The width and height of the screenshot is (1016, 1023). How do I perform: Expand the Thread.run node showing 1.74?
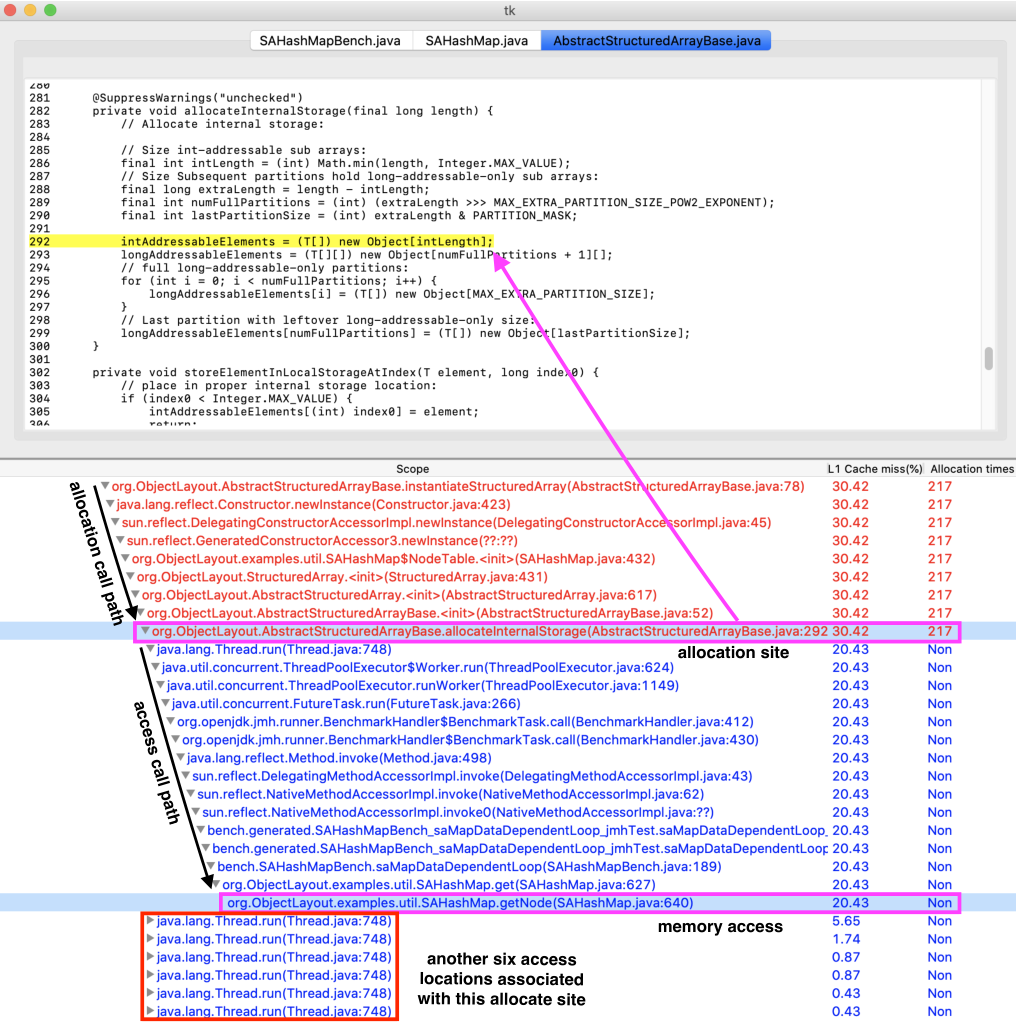151,939
